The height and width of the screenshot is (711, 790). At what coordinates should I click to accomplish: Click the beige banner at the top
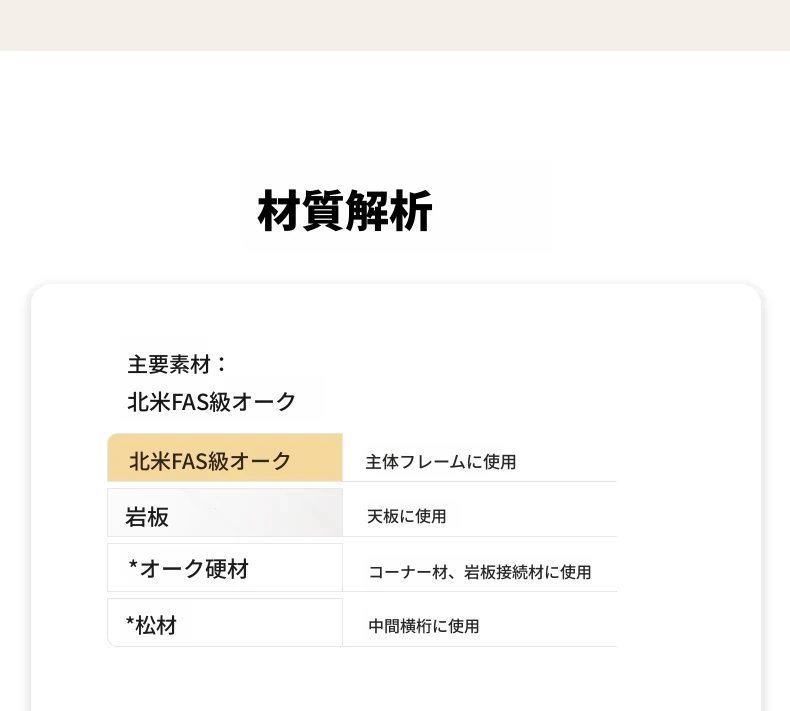click(x=395, y=25)
